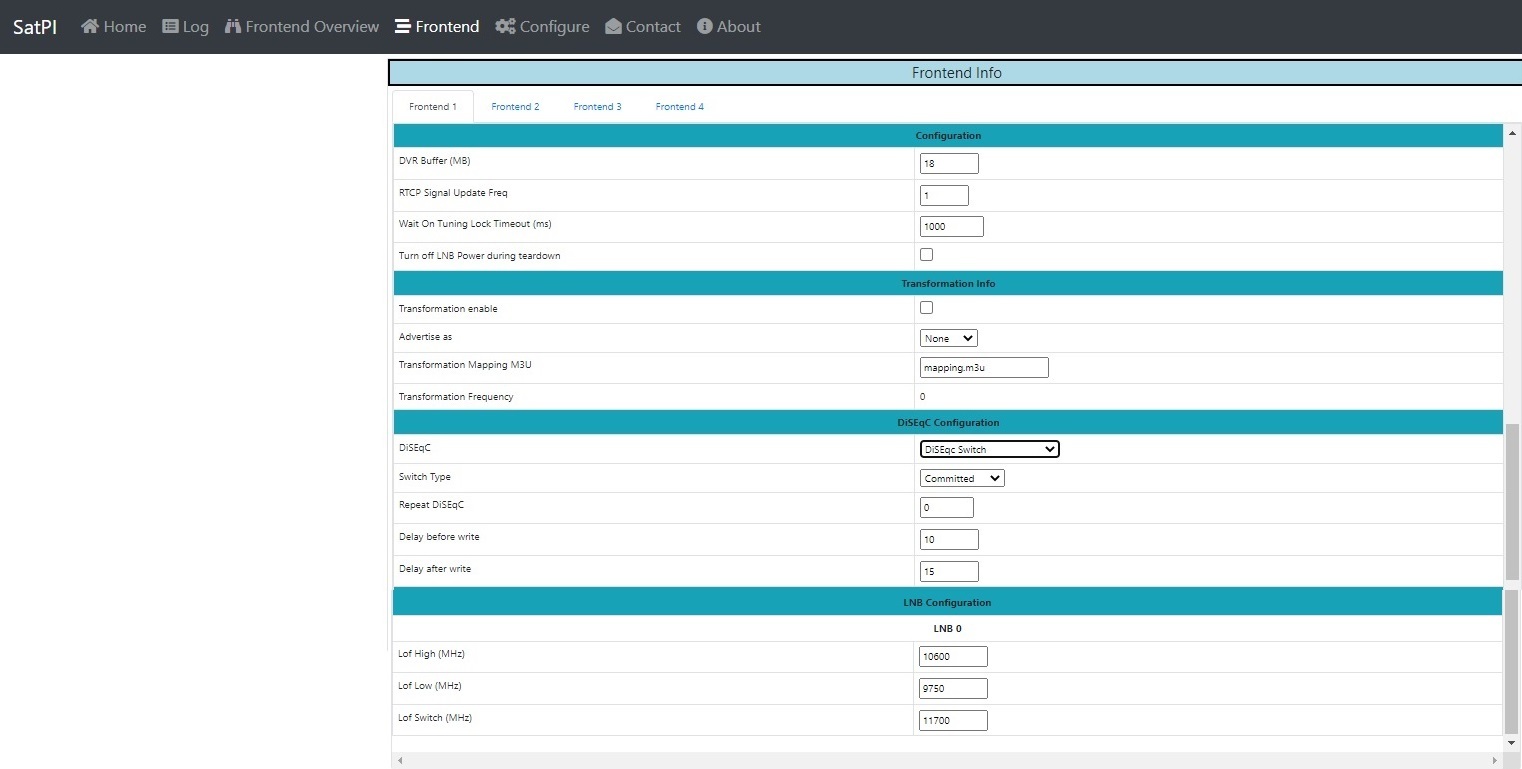
Task: Click the DiSEqC Configuration section heading
Action: 948,422
